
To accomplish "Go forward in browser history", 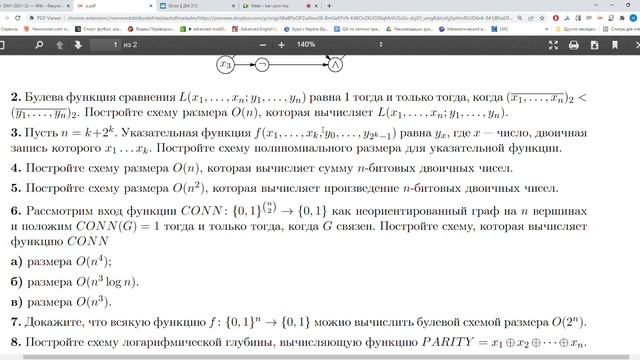I will [7, 18].
